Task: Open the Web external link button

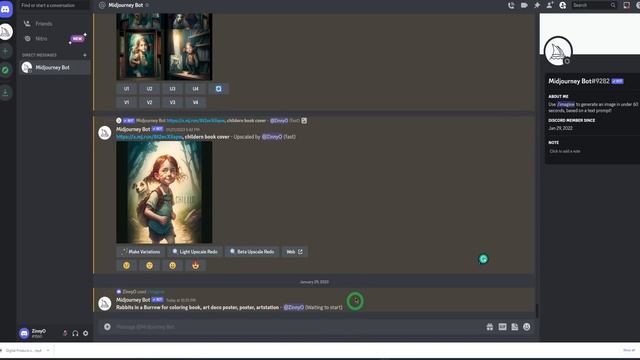Action: pyautogui.click(x=294, y=252)
